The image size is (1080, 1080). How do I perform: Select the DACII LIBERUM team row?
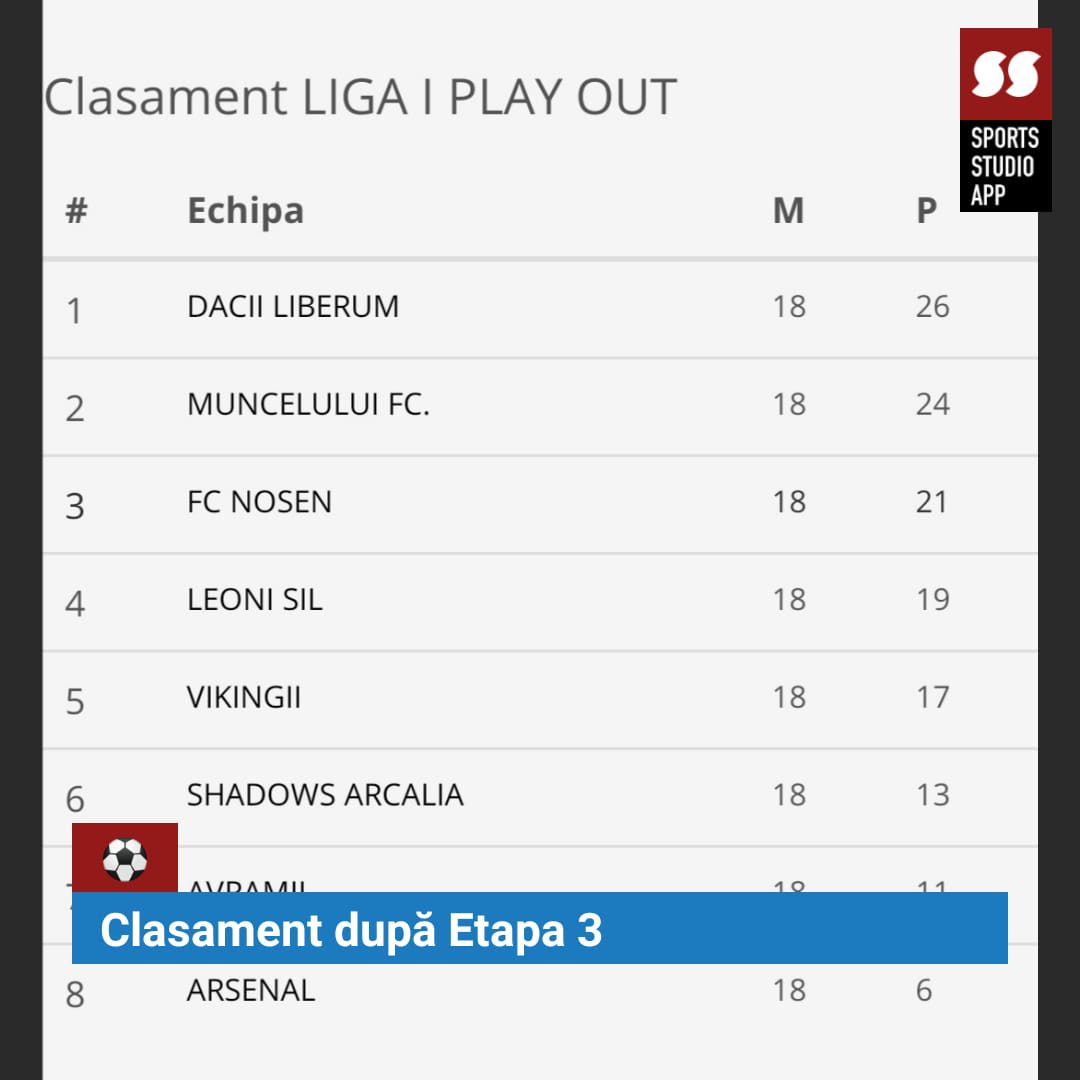540,309
